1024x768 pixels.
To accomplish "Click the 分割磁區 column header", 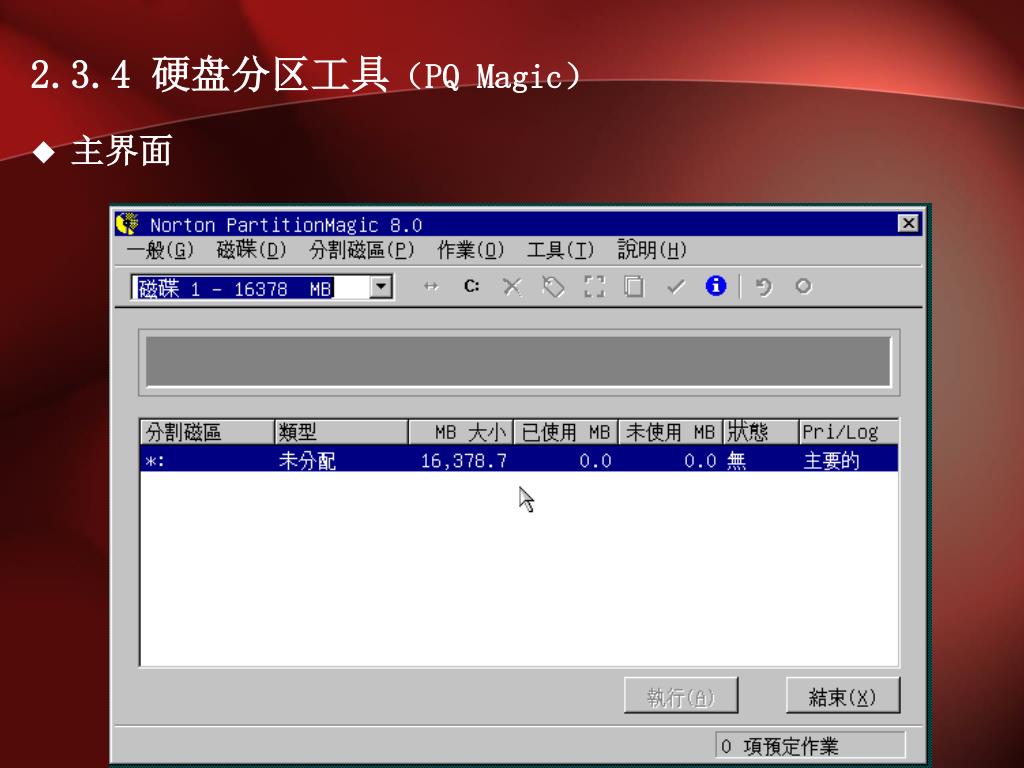I will point(207,432).
